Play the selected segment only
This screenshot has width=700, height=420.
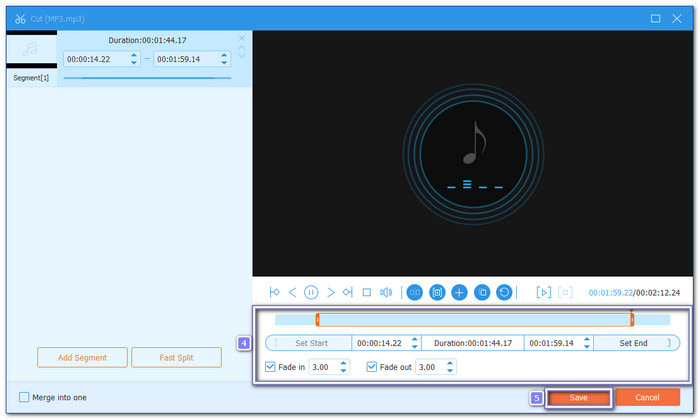(x=543, y=292)
